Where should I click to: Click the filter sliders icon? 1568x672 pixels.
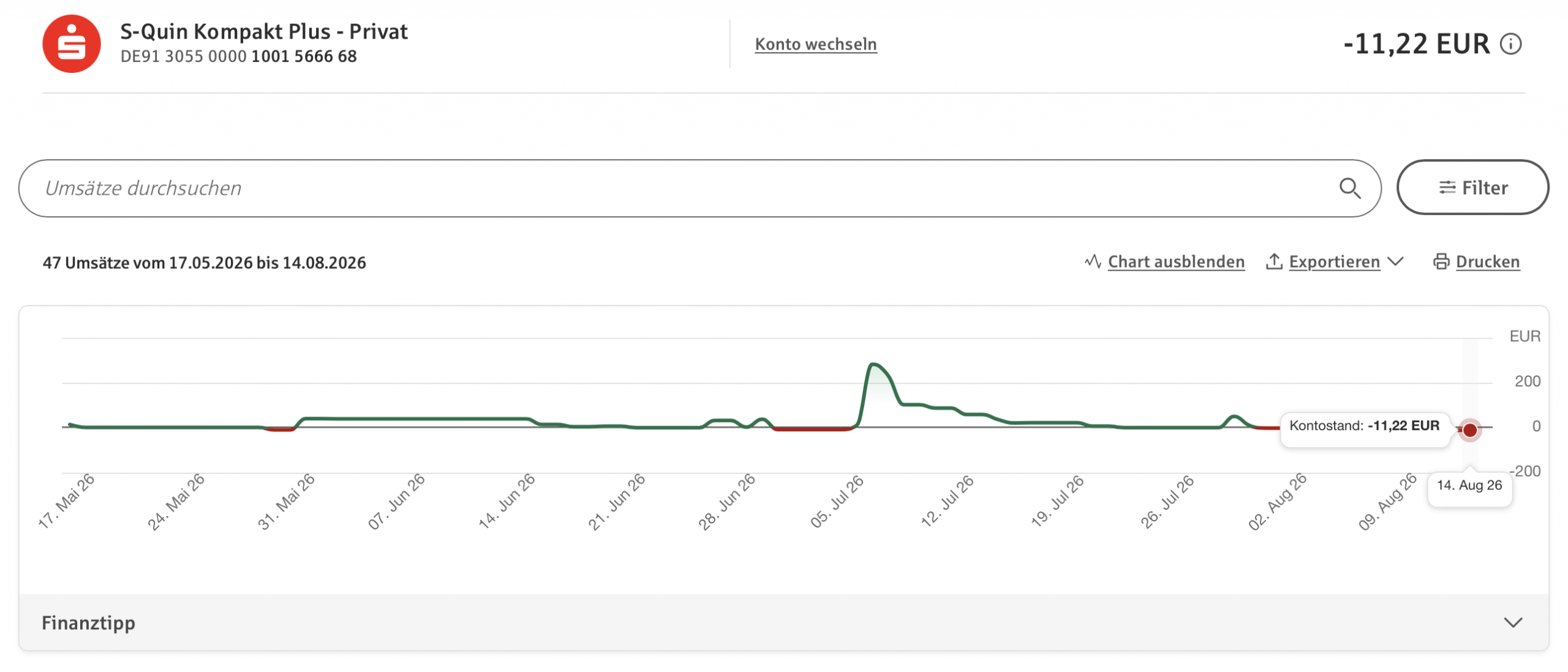click(x=1447, y=187)
